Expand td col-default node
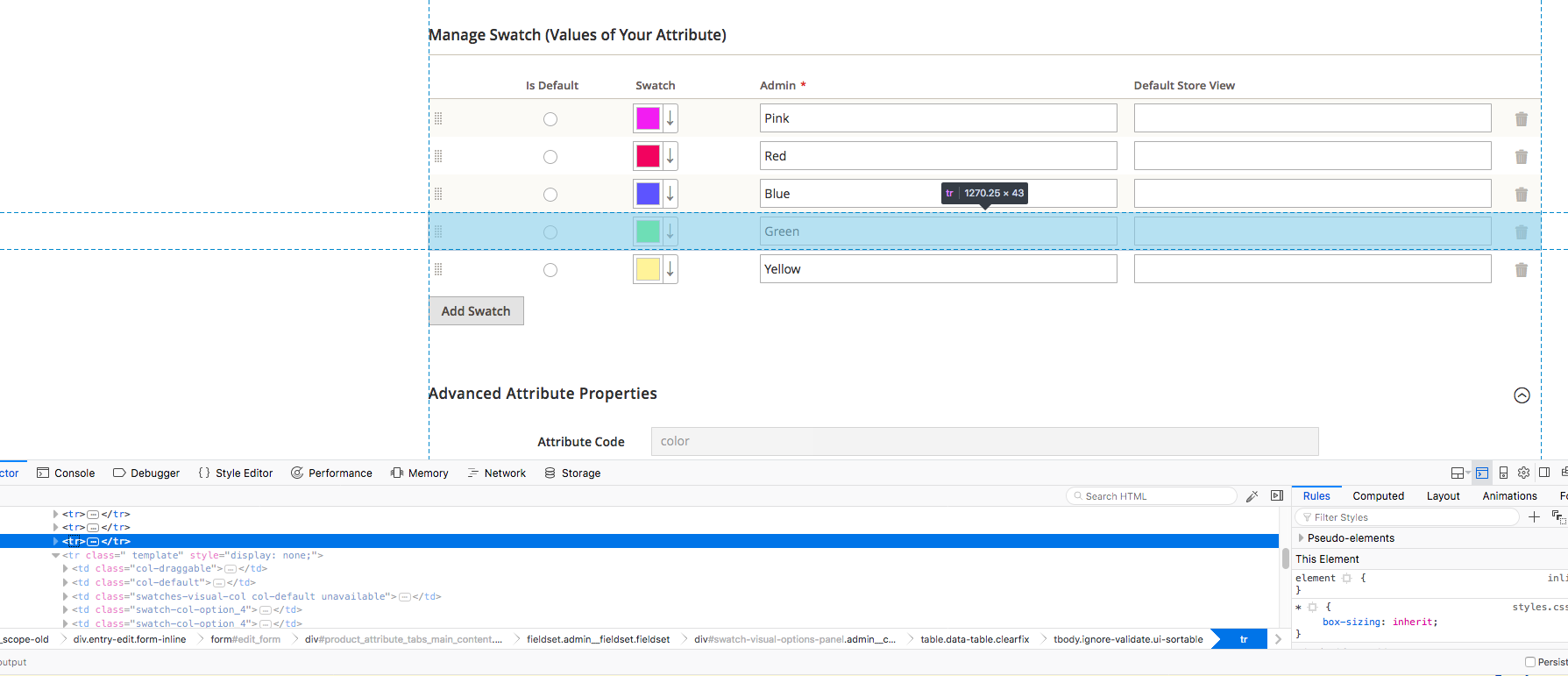 [x=66, y=582]
